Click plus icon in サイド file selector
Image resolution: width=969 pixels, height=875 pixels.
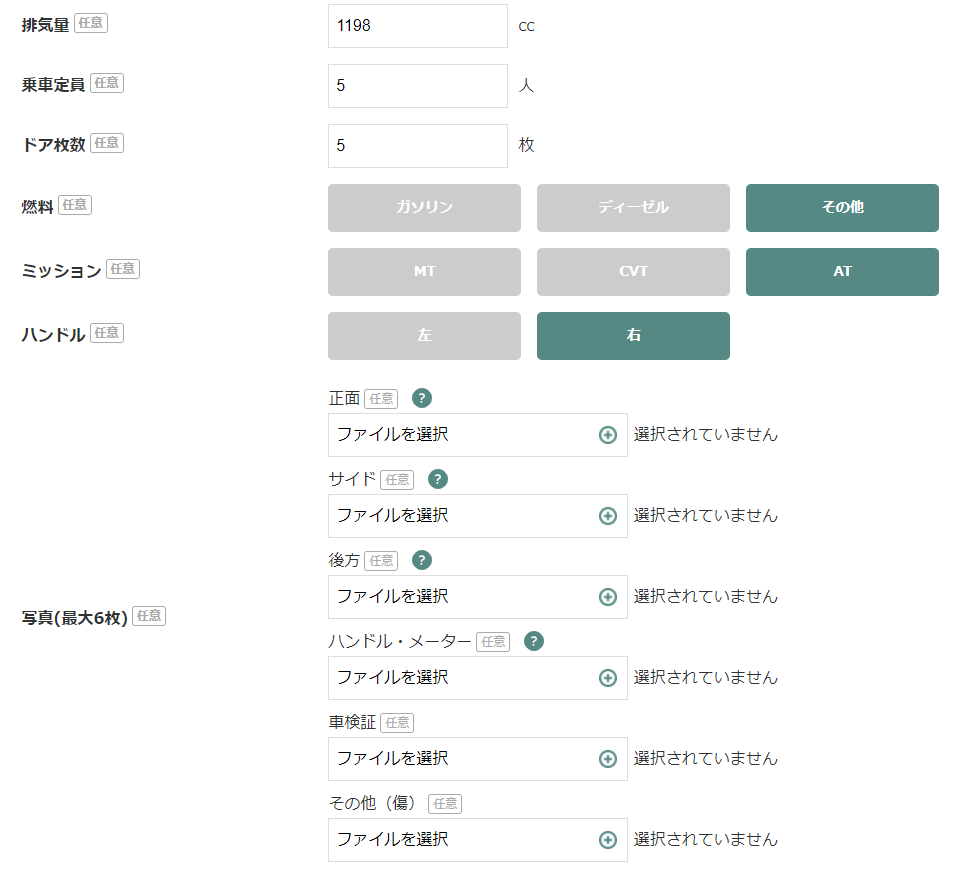(608, 516)
